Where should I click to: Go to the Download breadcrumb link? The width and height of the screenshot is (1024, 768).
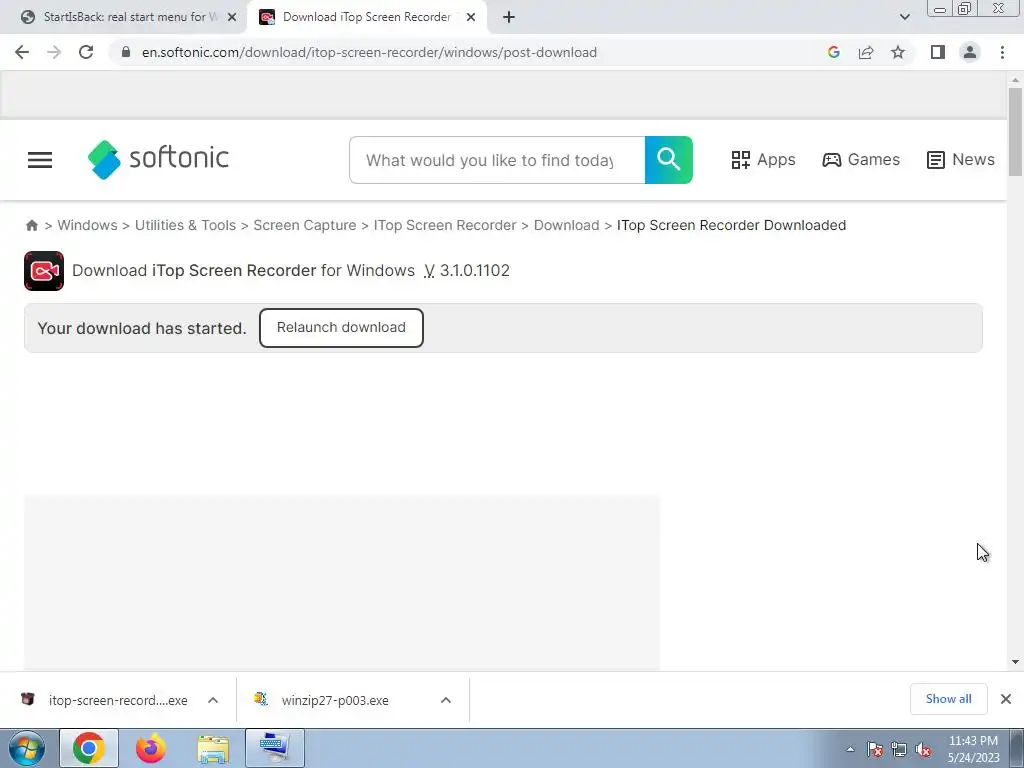[x=566, y=225]
